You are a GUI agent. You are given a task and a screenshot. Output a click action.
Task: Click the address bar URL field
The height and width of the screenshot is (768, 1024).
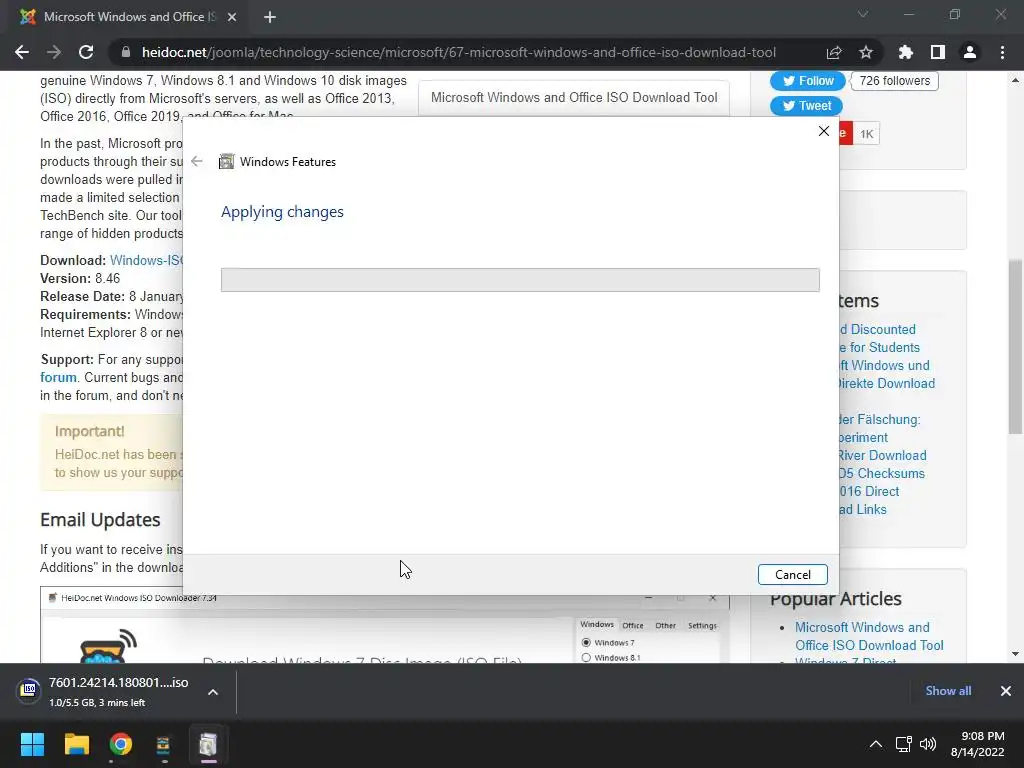(x=458, y=52)
